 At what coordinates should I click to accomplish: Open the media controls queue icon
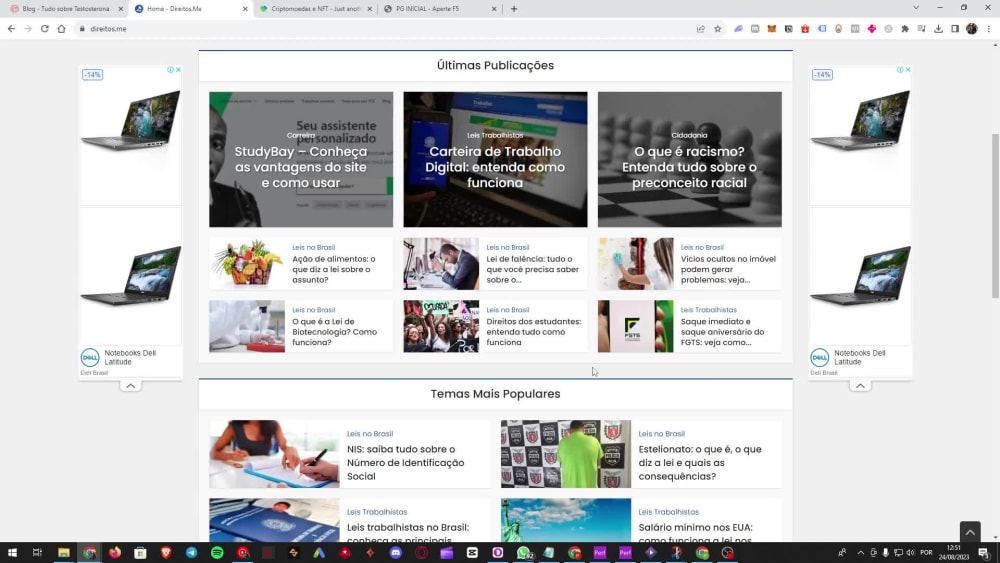pyautogui.click(x=922, y=29)
